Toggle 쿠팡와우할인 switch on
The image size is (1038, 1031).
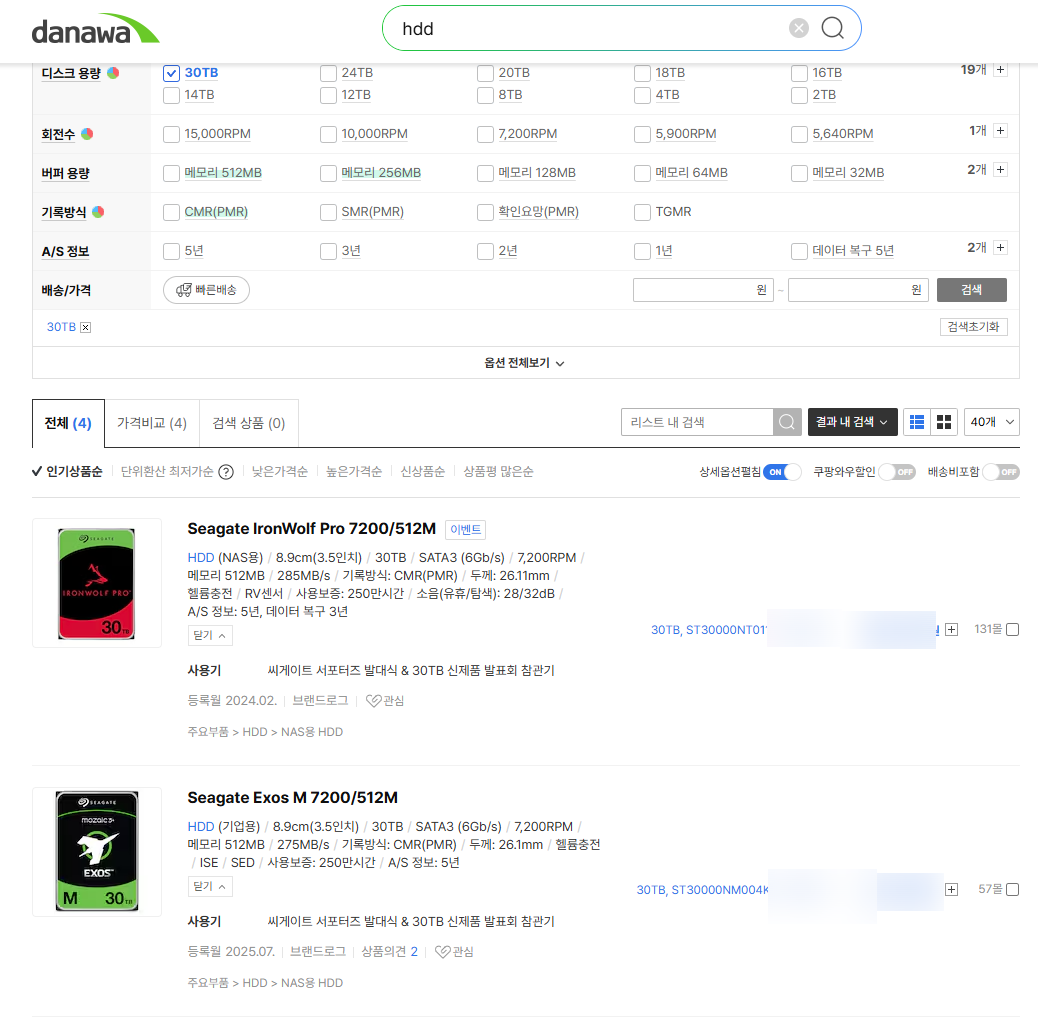(897, 472)
